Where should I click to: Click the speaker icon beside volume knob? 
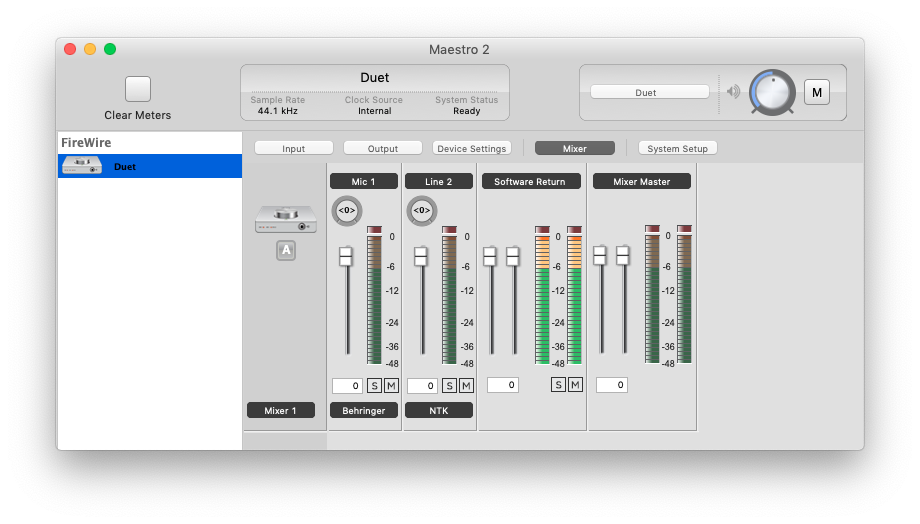point(734,92)
